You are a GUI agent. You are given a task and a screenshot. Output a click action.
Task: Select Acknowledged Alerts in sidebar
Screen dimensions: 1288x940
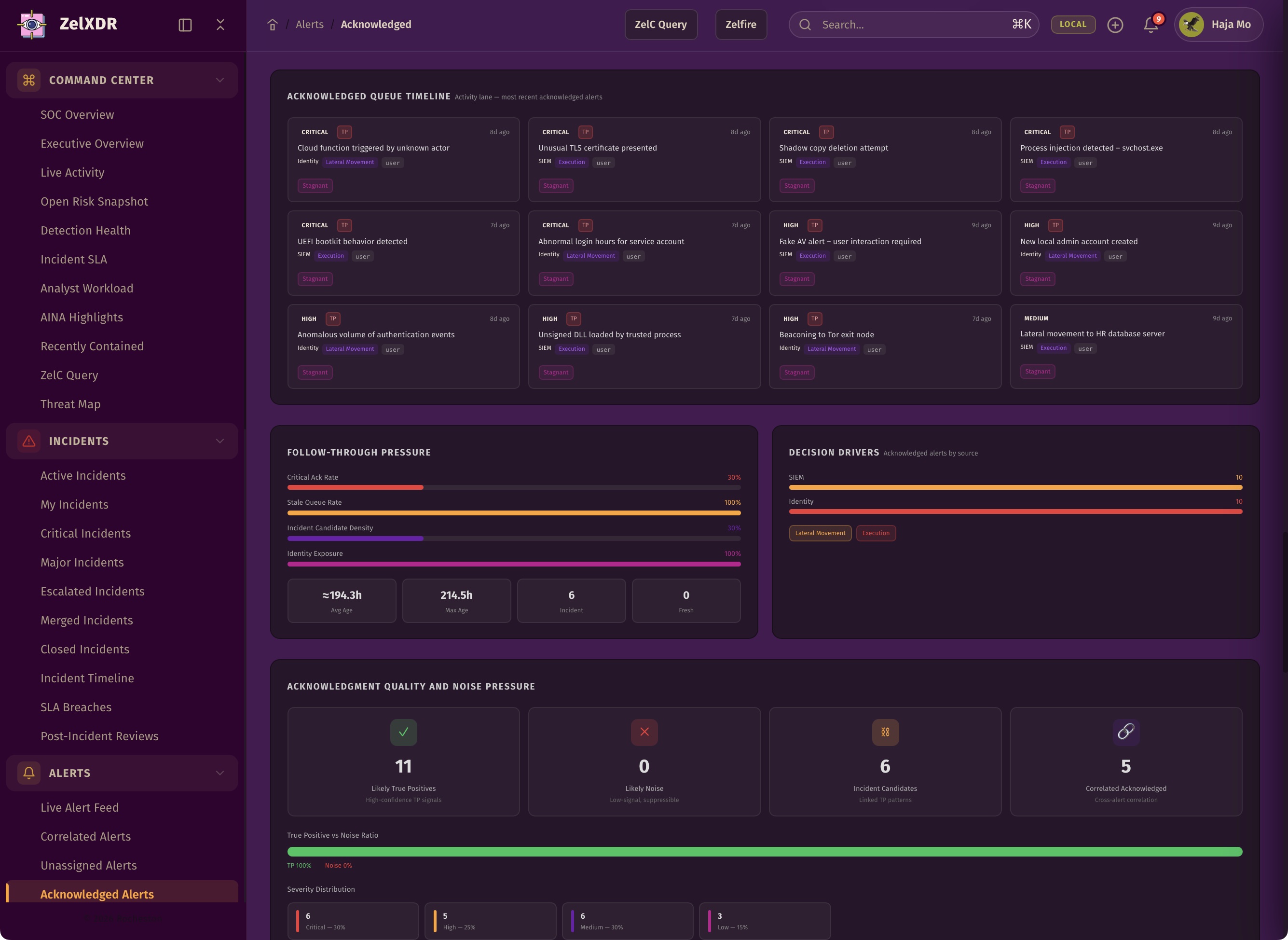click(97, 894)
